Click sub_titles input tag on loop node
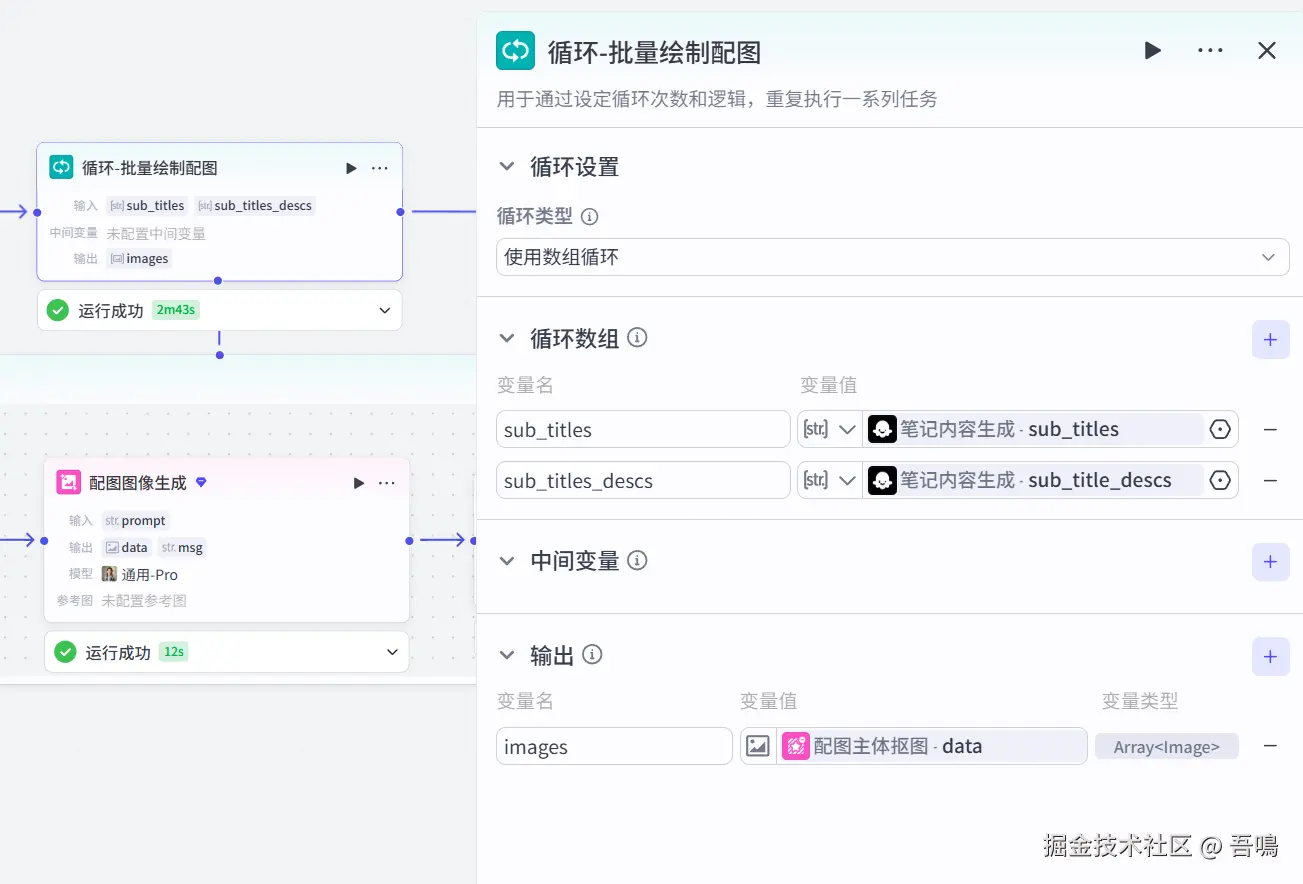The width and height of the screenshot is (1303, 884). (147, 206)
